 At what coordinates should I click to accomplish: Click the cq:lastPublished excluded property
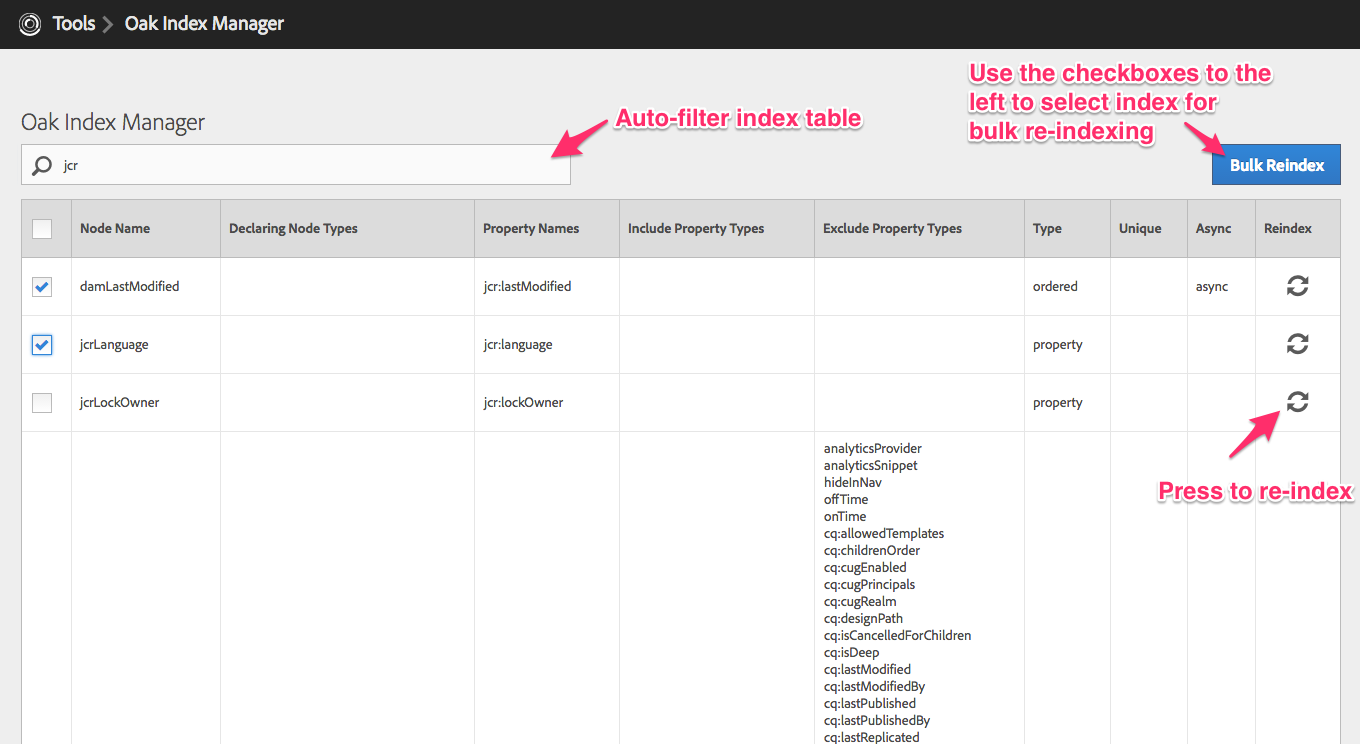870,703
